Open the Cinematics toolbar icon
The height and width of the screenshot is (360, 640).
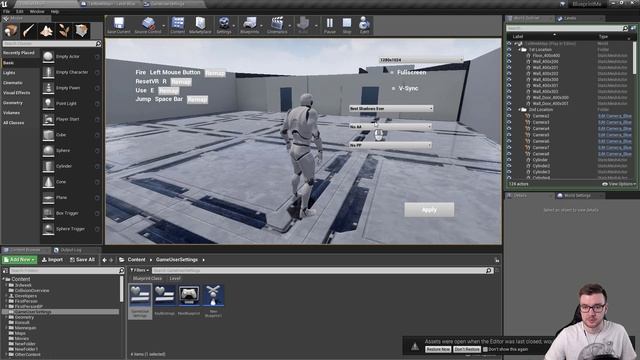point(277,25)
